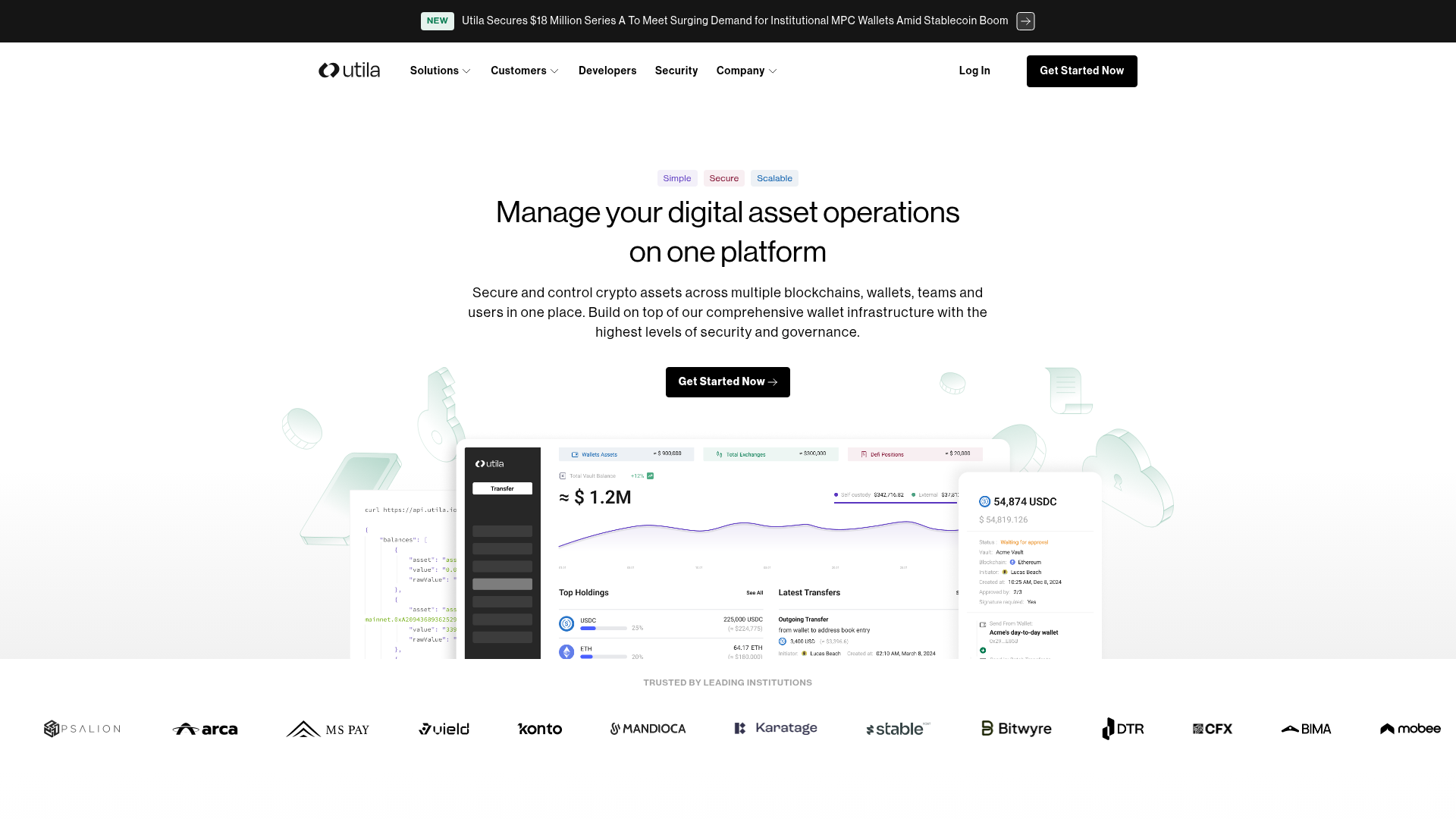
Task: Click the USDC icon on the transfer card
Action: [984, 502]
